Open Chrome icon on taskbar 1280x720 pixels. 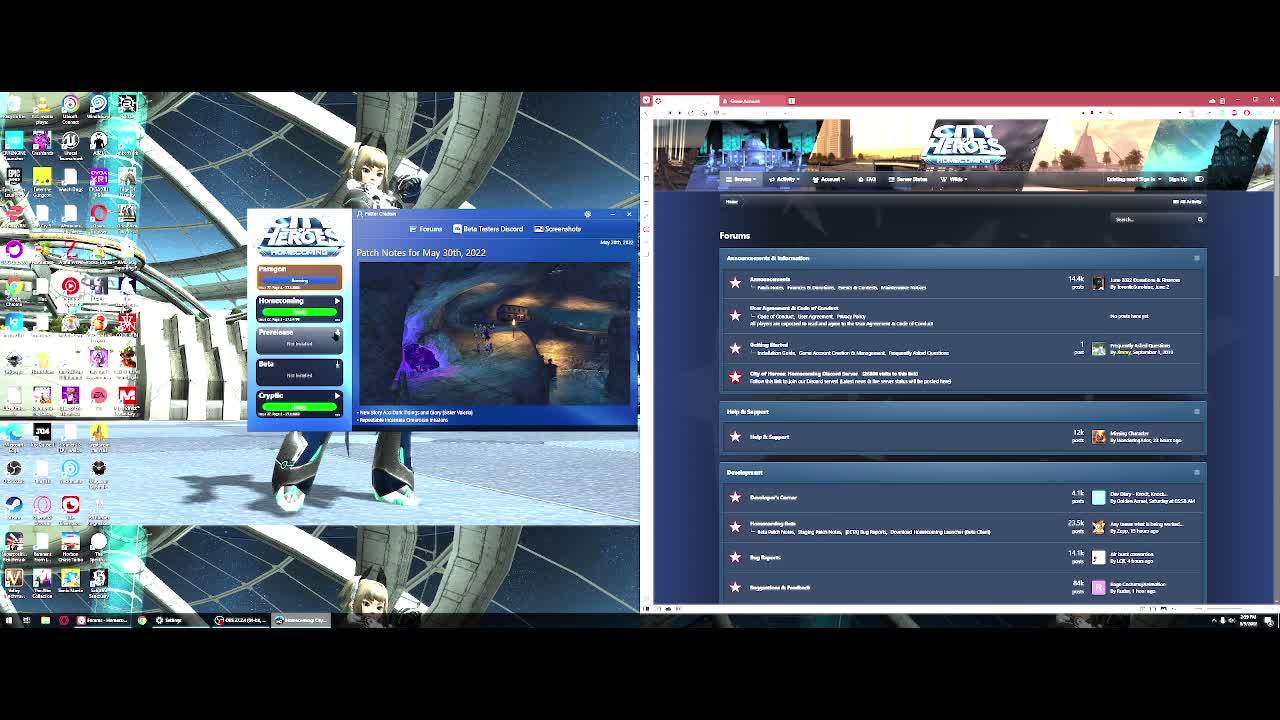[141, 620]
